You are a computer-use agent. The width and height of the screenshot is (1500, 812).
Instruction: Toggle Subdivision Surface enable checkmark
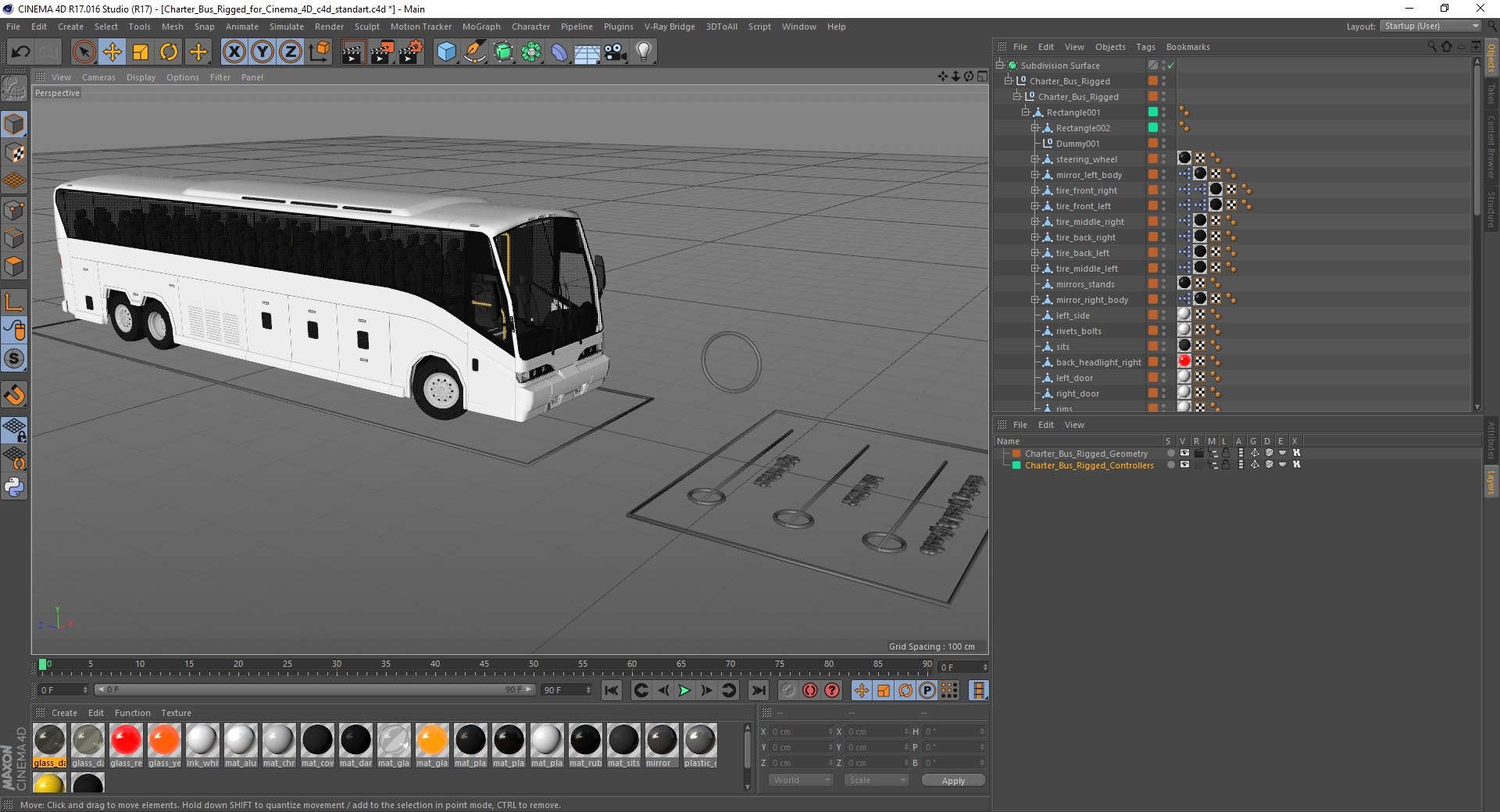pyautogui.click(x=1171, y=66)
